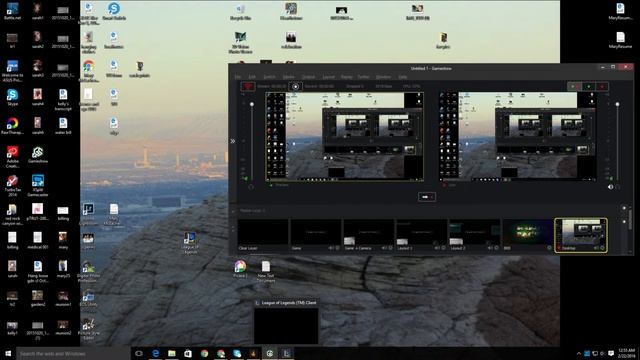
Task: Show hidden system tray icons chevron
Action: 579,353
